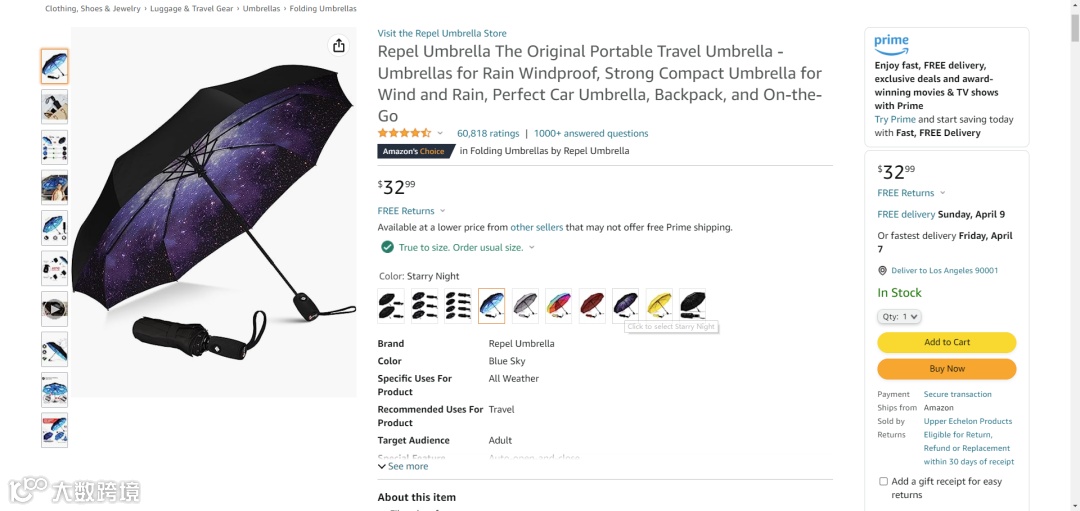Play the product video thumbnail
The width and height of the screenshot is (1080, 511).
click(x=54, y=309)
